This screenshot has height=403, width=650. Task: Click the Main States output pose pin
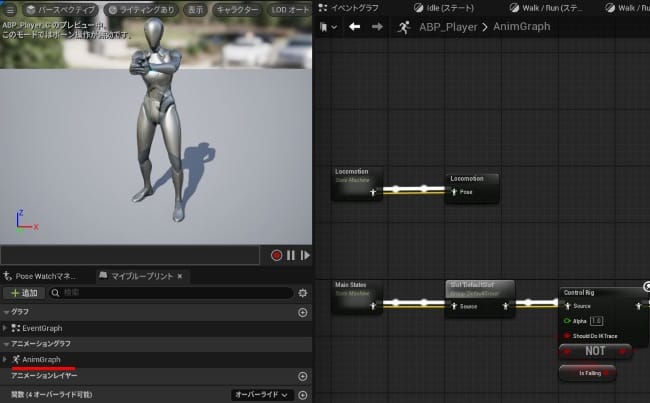(373, 306)
